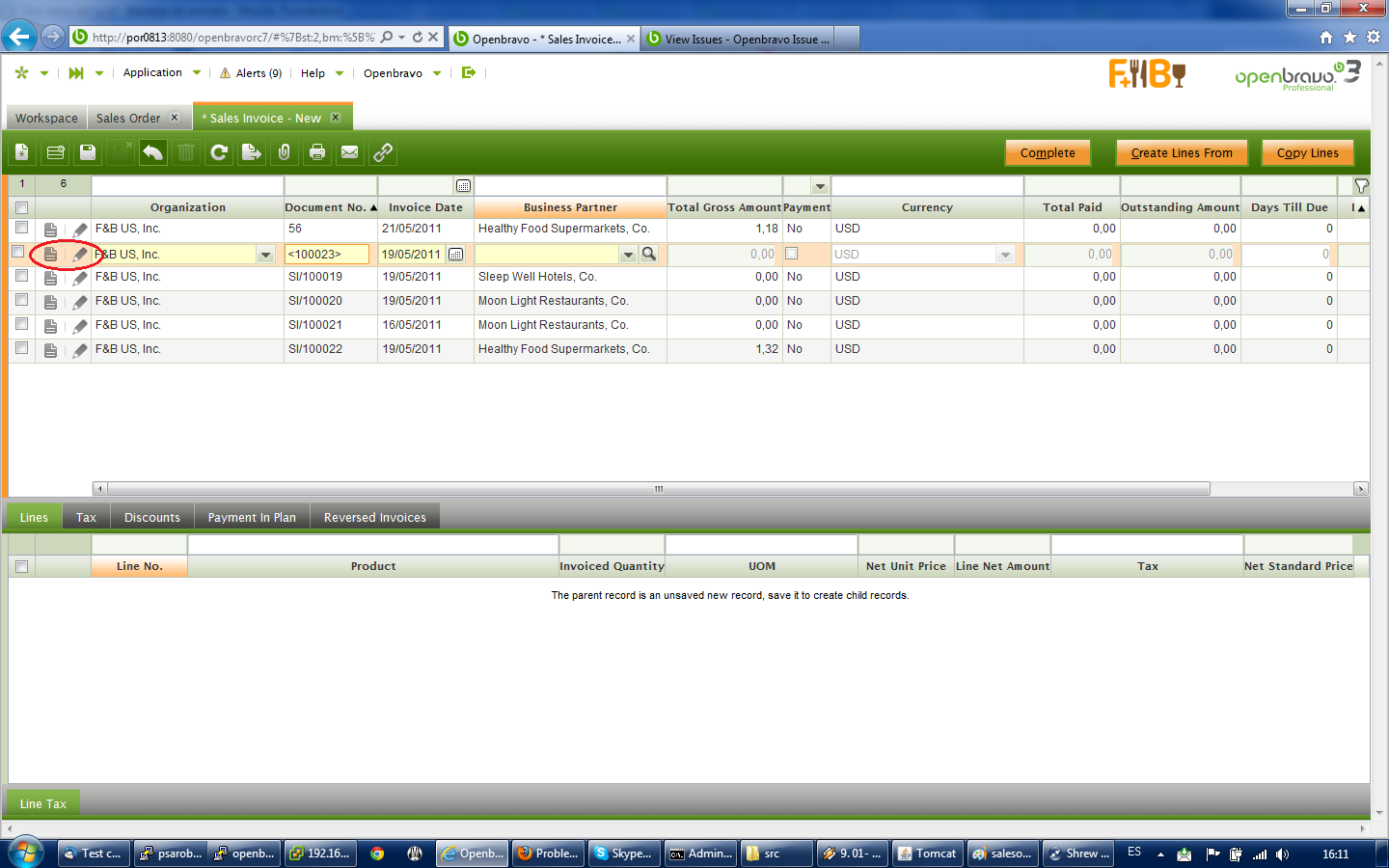Switch to the Workspace tab
The width and height of the screenshot is (1389, 868).
[46, 118]
